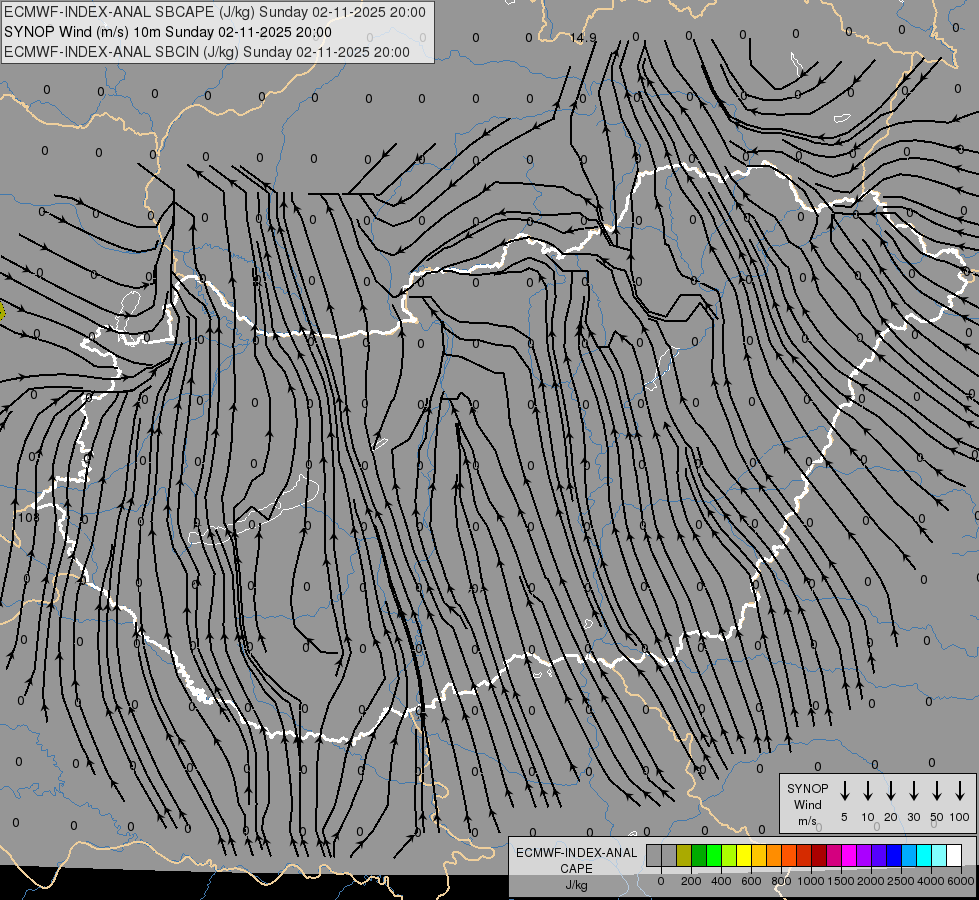This screenshot has height=900, width=979.
Task: Pick the pink-magenta swatch left of 1500 tick
Action: click(835, 855)
